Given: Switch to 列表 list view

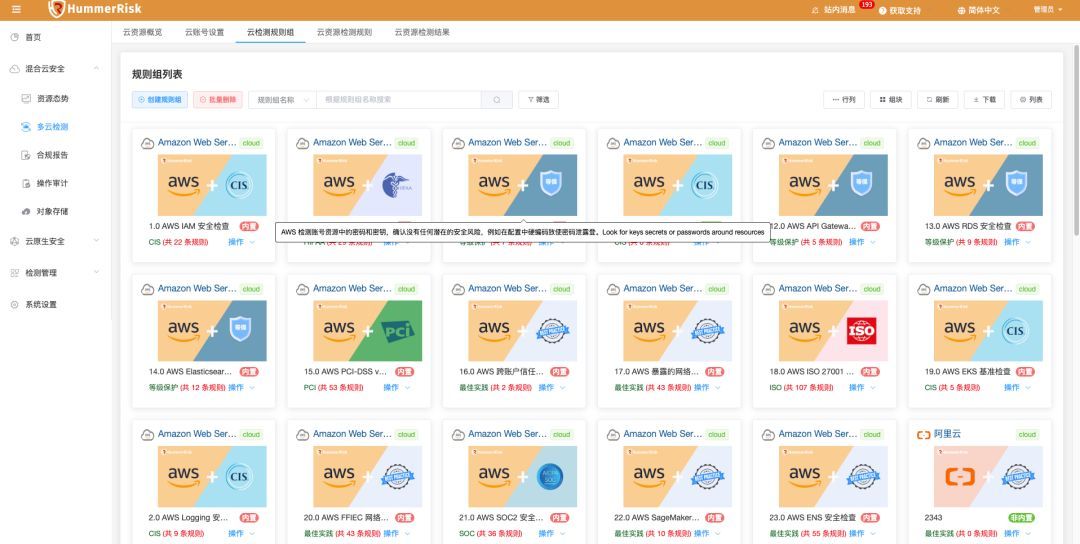Looking at the screenshot, I should point(1031,100).
